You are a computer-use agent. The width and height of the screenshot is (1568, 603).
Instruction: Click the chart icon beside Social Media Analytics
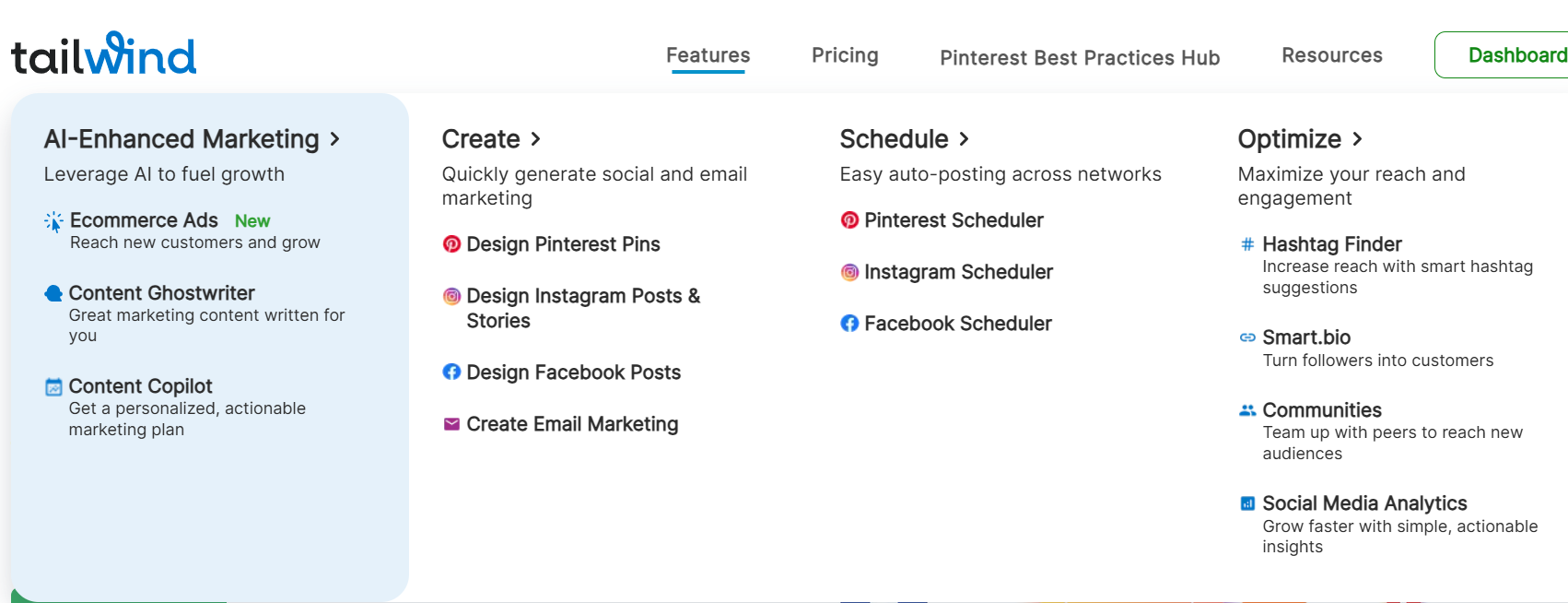coord(1247,503)
